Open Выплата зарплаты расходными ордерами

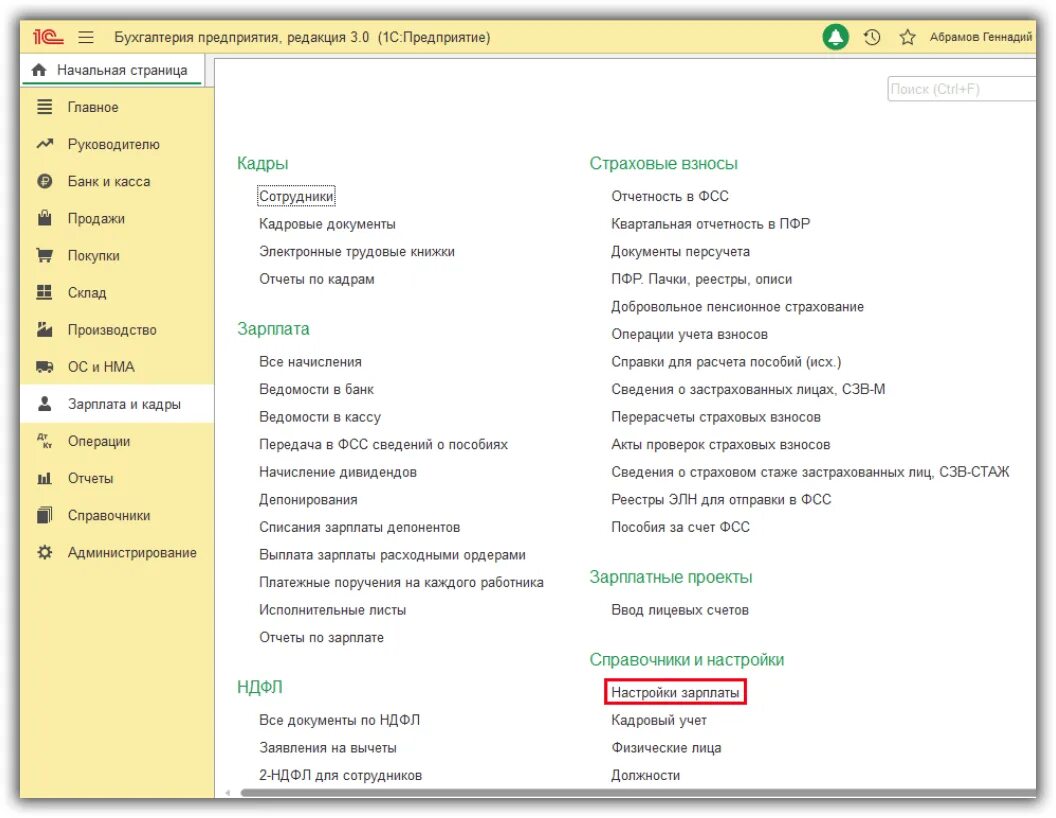pos(393,555)
